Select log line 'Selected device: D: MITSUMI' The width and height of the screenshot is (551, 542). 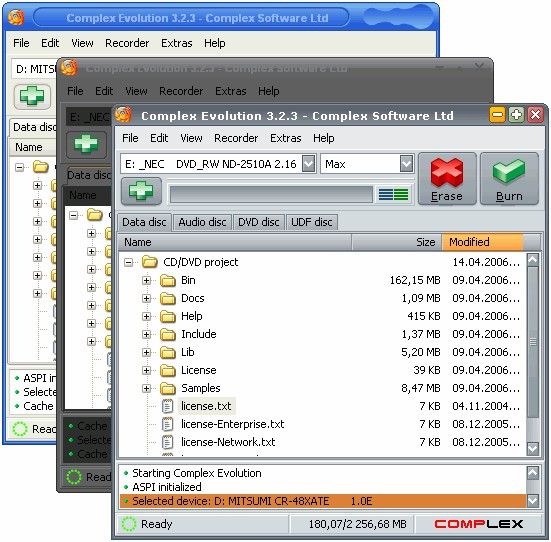(x=323, y=501)
